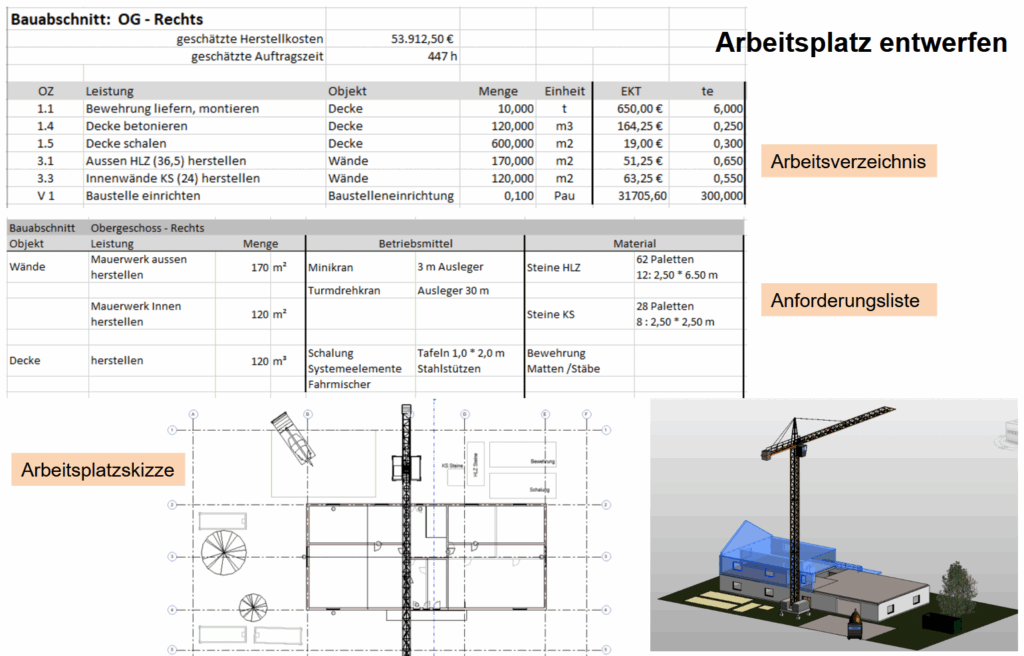Select the EKT column header
Viewport: 1024px width, 656px height.
pos(631,91)
